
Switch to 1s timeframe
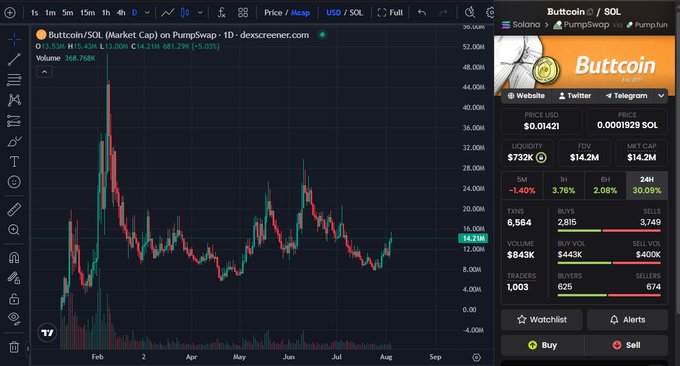[x=34, y=13]
